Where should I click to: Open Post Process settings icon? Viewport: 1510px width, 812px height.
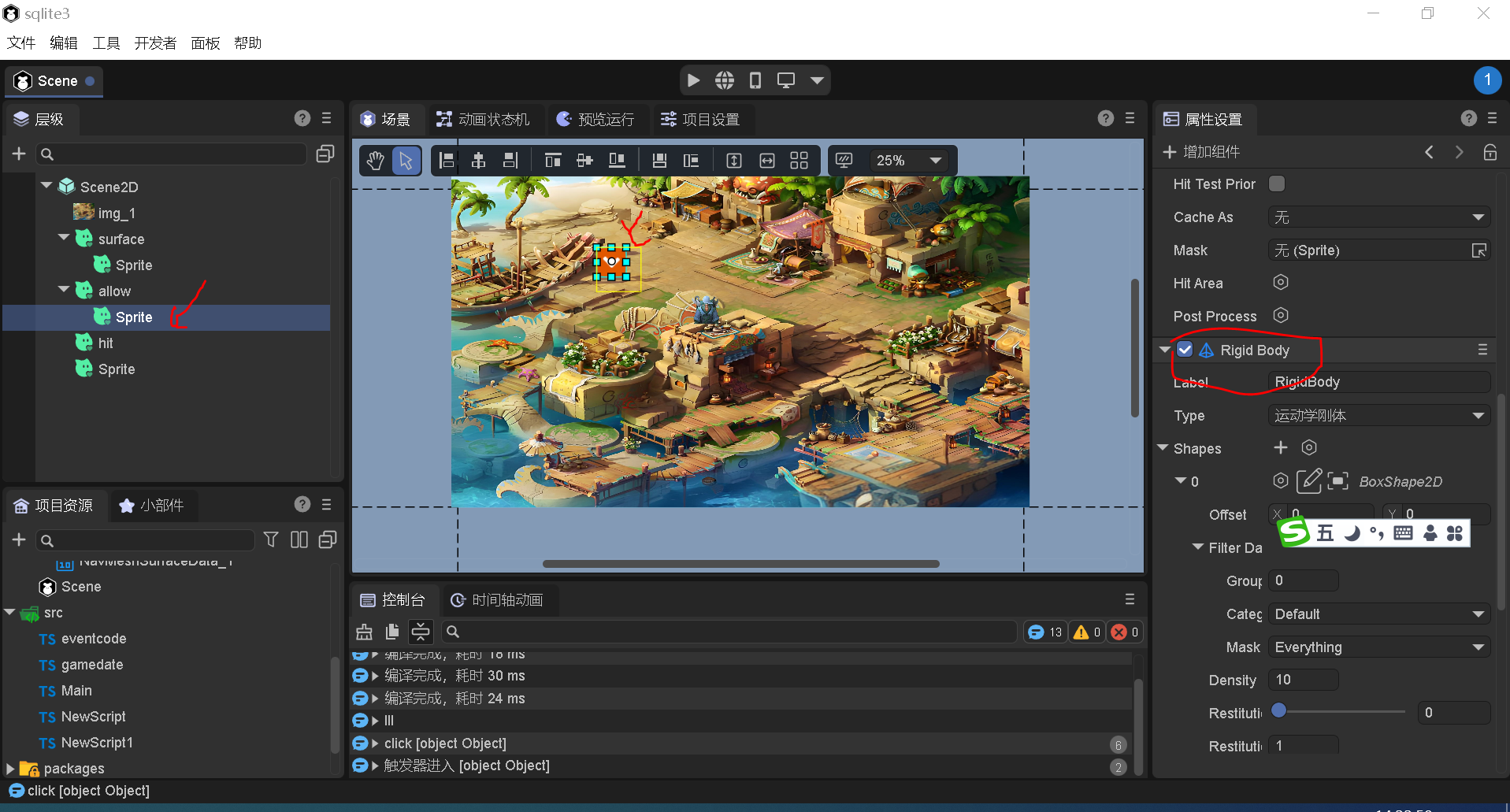tap(1281, 315)
